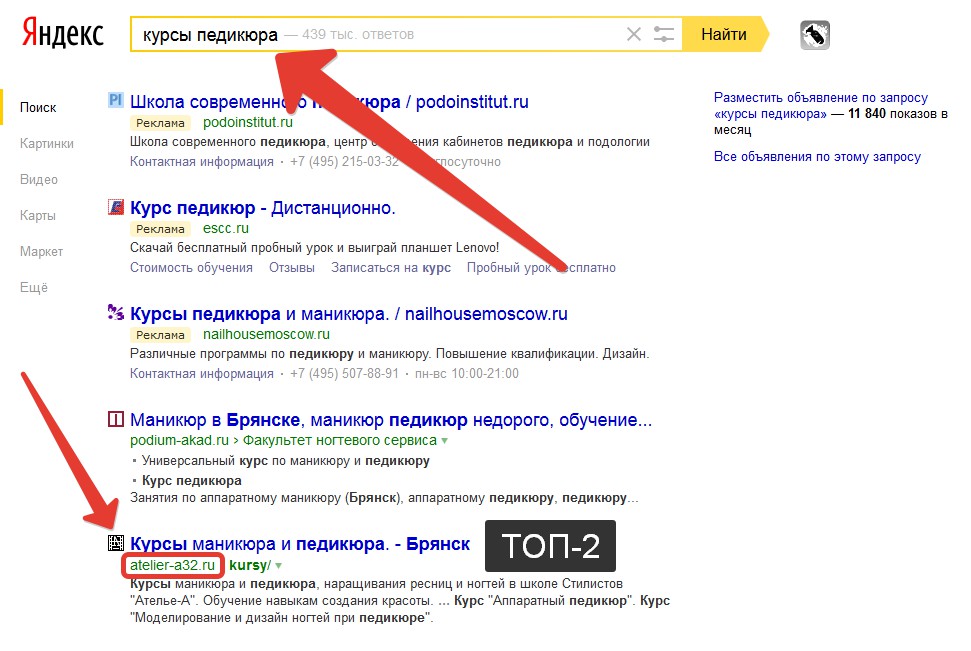Viewport: 971px width, 651px height.
Task: Open Курс педикюр - Дистанционно result
Action: [x=263, y=208]
